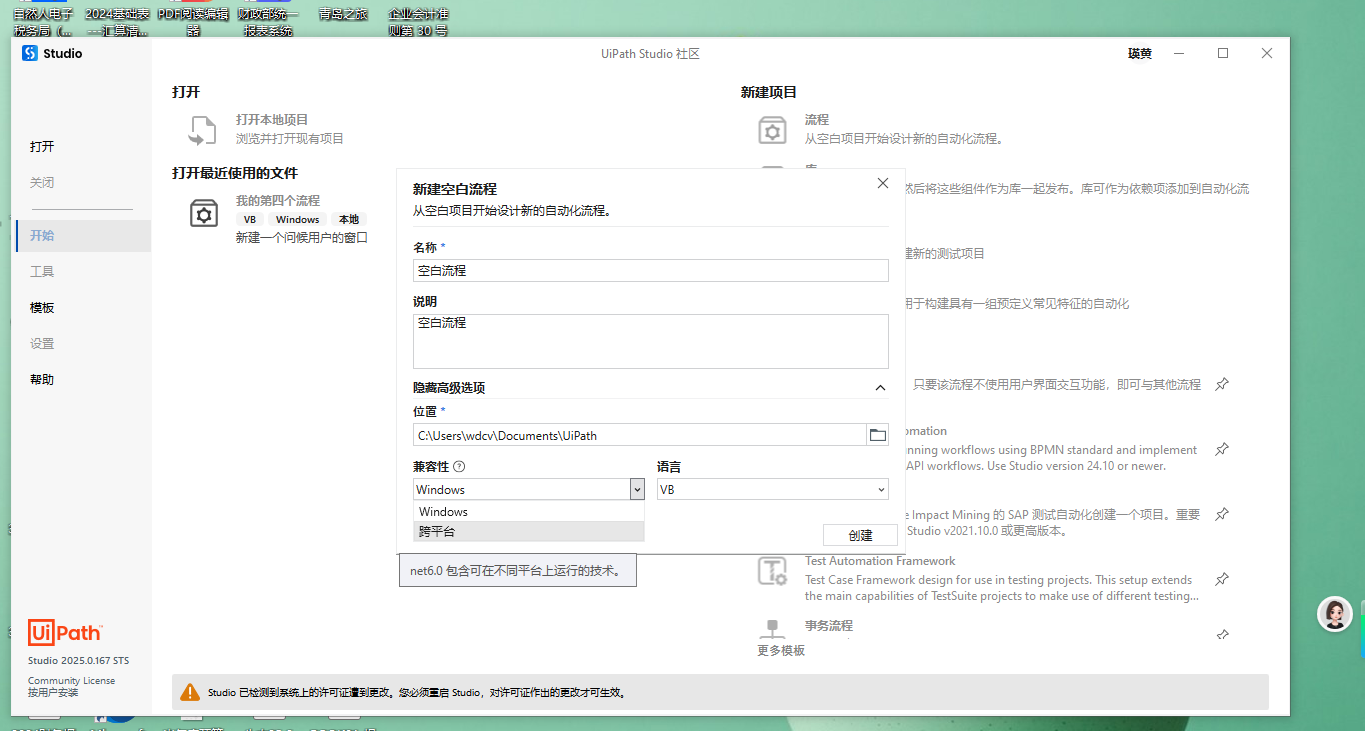Open 财政部统一报表系统 desktop shortcut
Image resolution: width=1365 pixels, height=731 pixels.
(268, 22)
